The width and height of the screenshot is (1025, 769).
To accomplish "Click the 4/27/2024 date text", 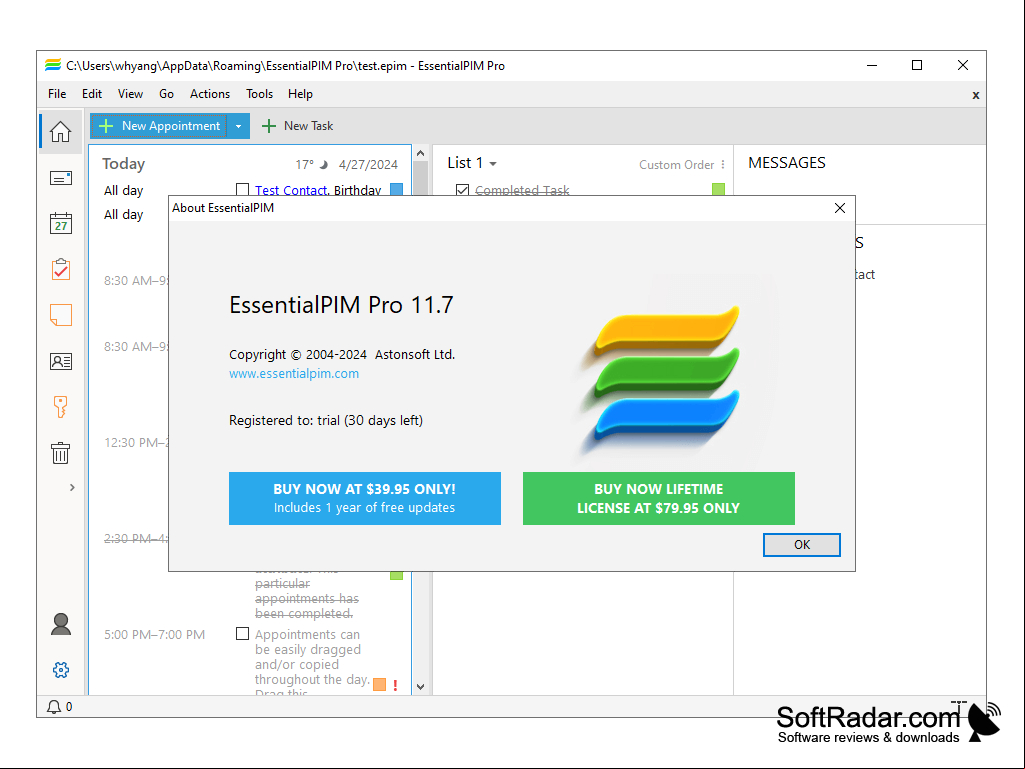I will [x=368, y=165].
